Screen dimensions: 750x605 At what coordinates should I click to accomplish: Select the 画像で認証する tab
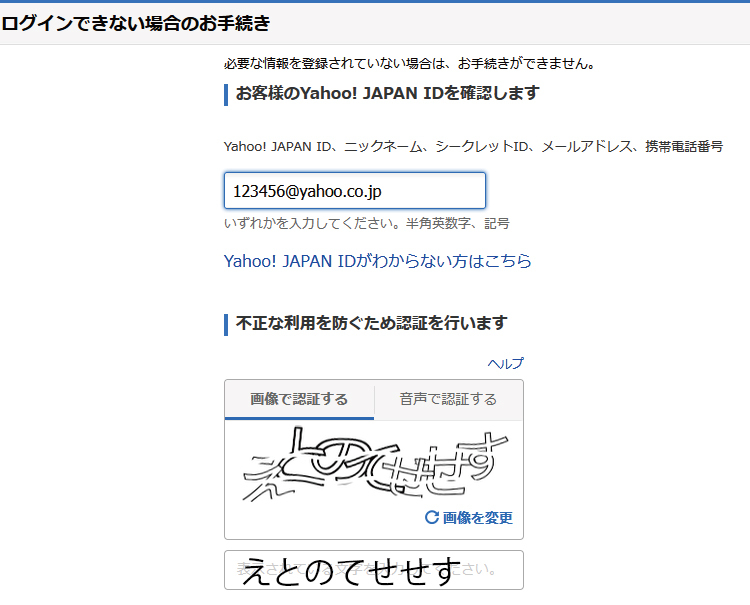299,399
